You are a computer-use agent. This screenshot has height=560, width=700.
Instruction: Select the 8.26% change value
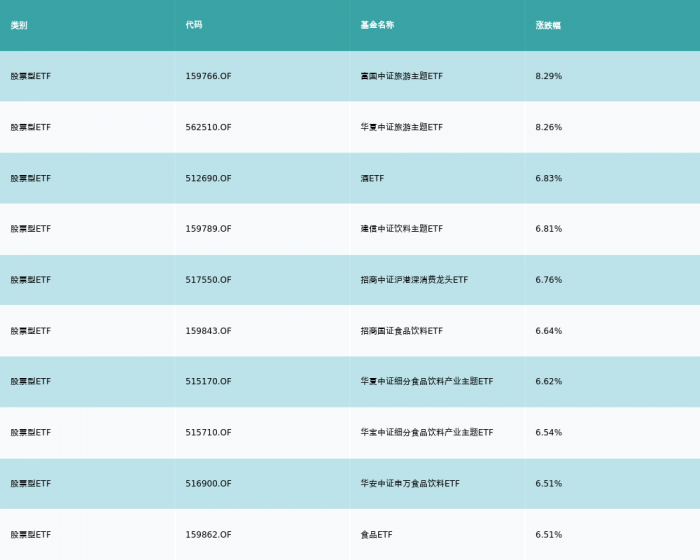click(549, 127)
